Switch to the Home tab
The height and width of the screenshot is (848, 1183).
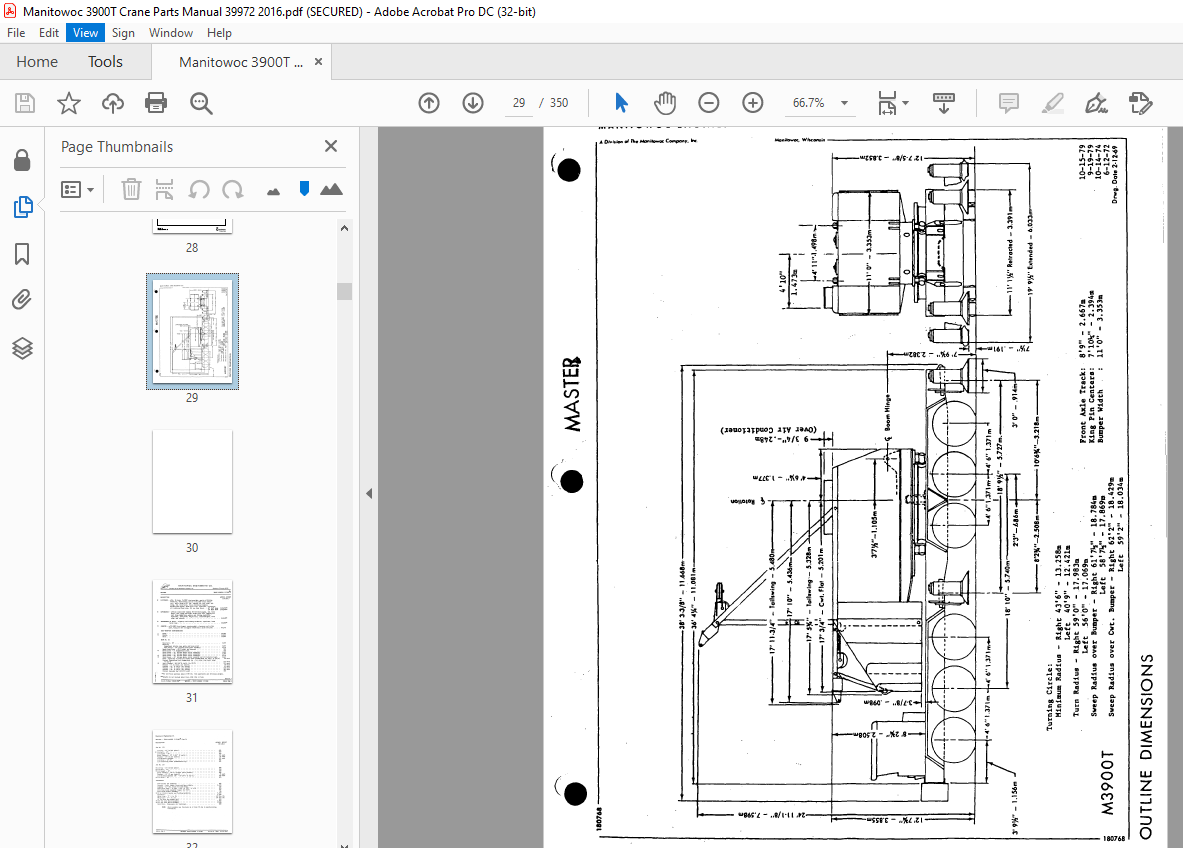click(x=37, y=62)
